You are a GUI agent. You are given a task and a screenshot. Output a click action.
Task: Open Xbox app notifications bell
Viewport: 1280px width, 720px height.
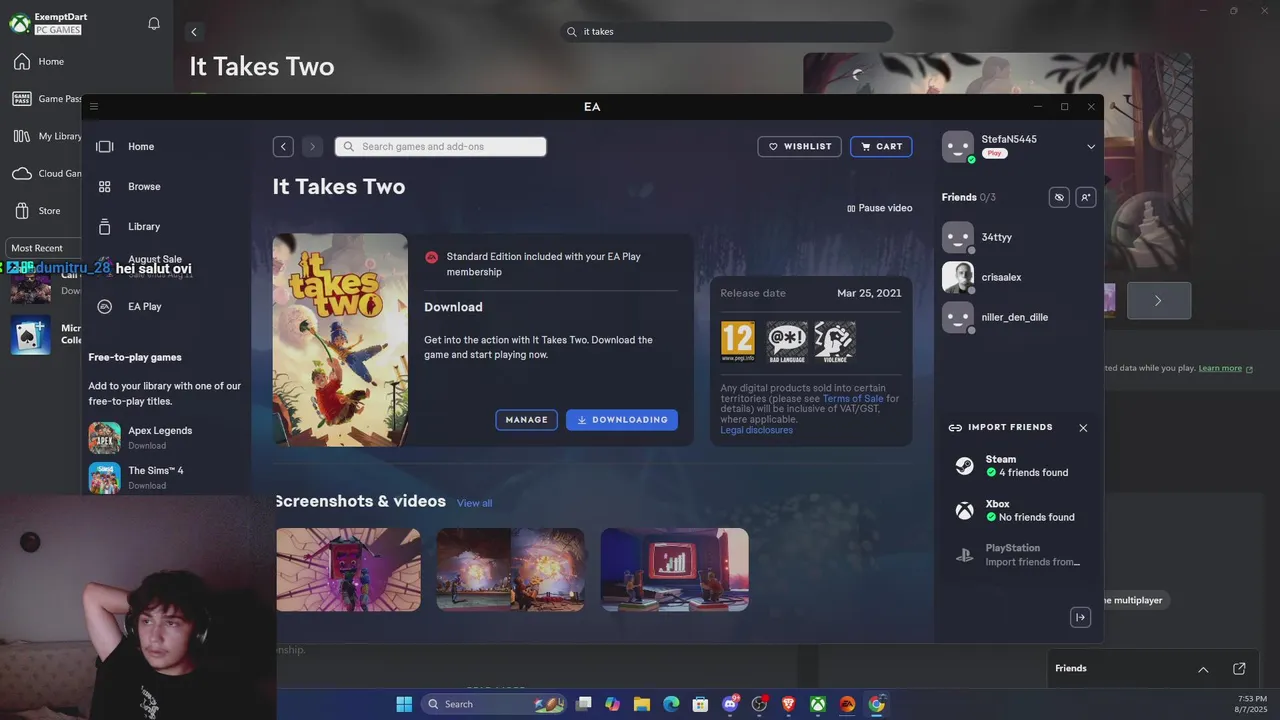[154, 23]
